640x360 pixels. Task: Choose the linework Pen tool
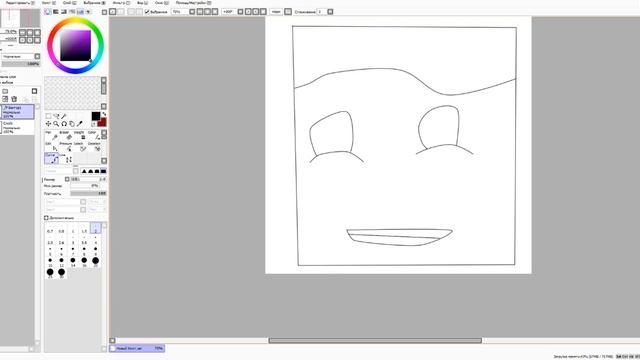51,135
